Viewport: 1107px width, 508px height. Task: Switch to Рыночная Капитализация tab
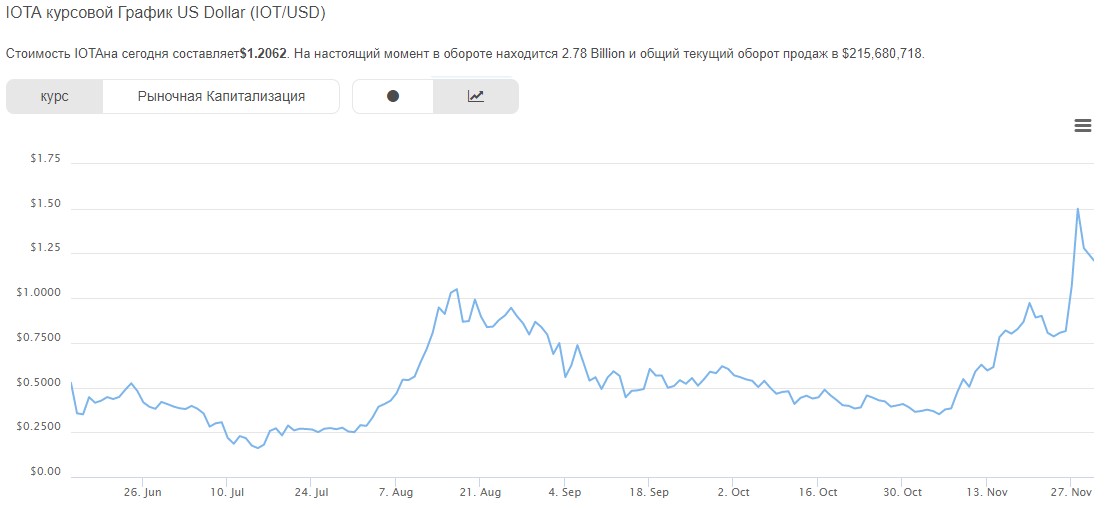pyautogui.click(x=221, y=96)
